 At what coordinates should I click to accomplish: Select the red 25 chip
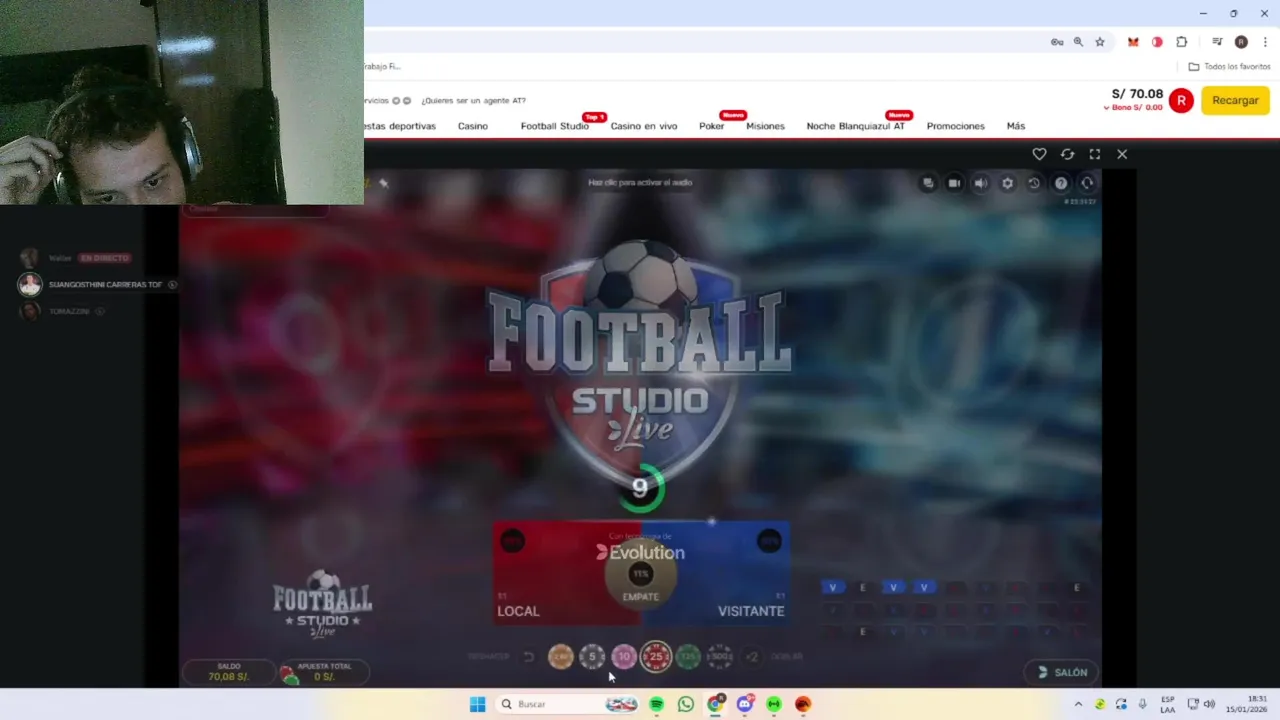click(656, 657)
